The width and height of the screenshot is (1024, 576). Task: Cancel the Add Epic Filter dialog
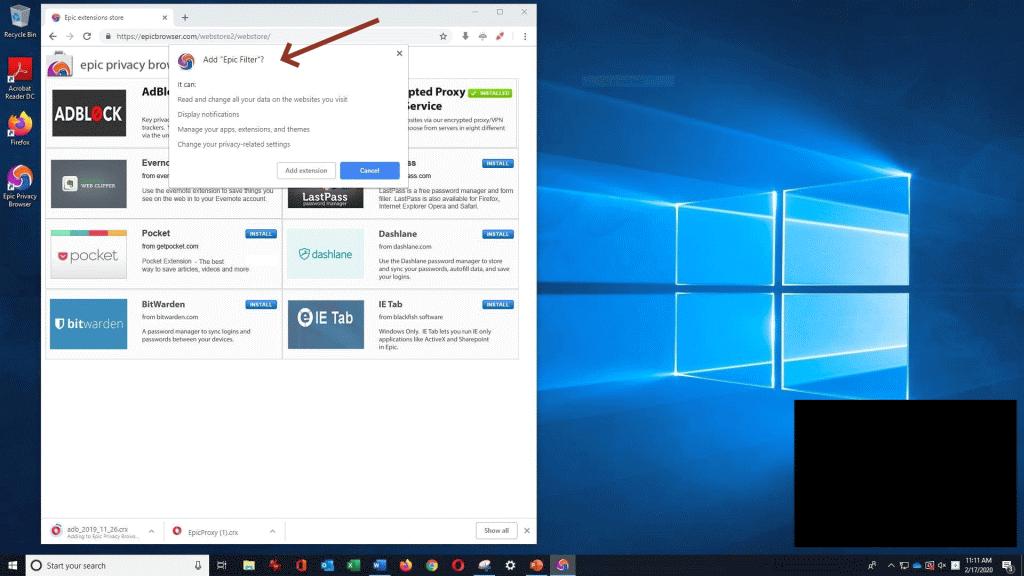[x=370, y=170]
